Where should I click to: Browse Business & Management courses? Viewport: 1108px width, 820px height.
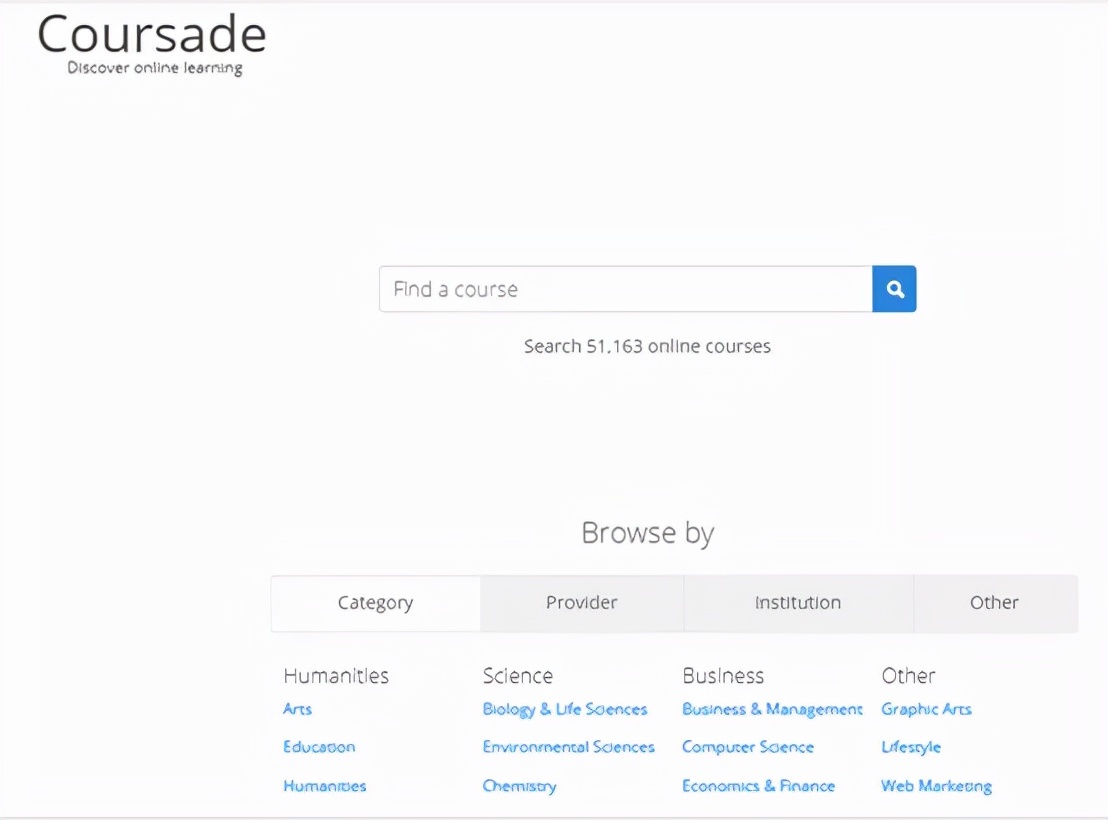pyautogui.click(x=772, y=709)
